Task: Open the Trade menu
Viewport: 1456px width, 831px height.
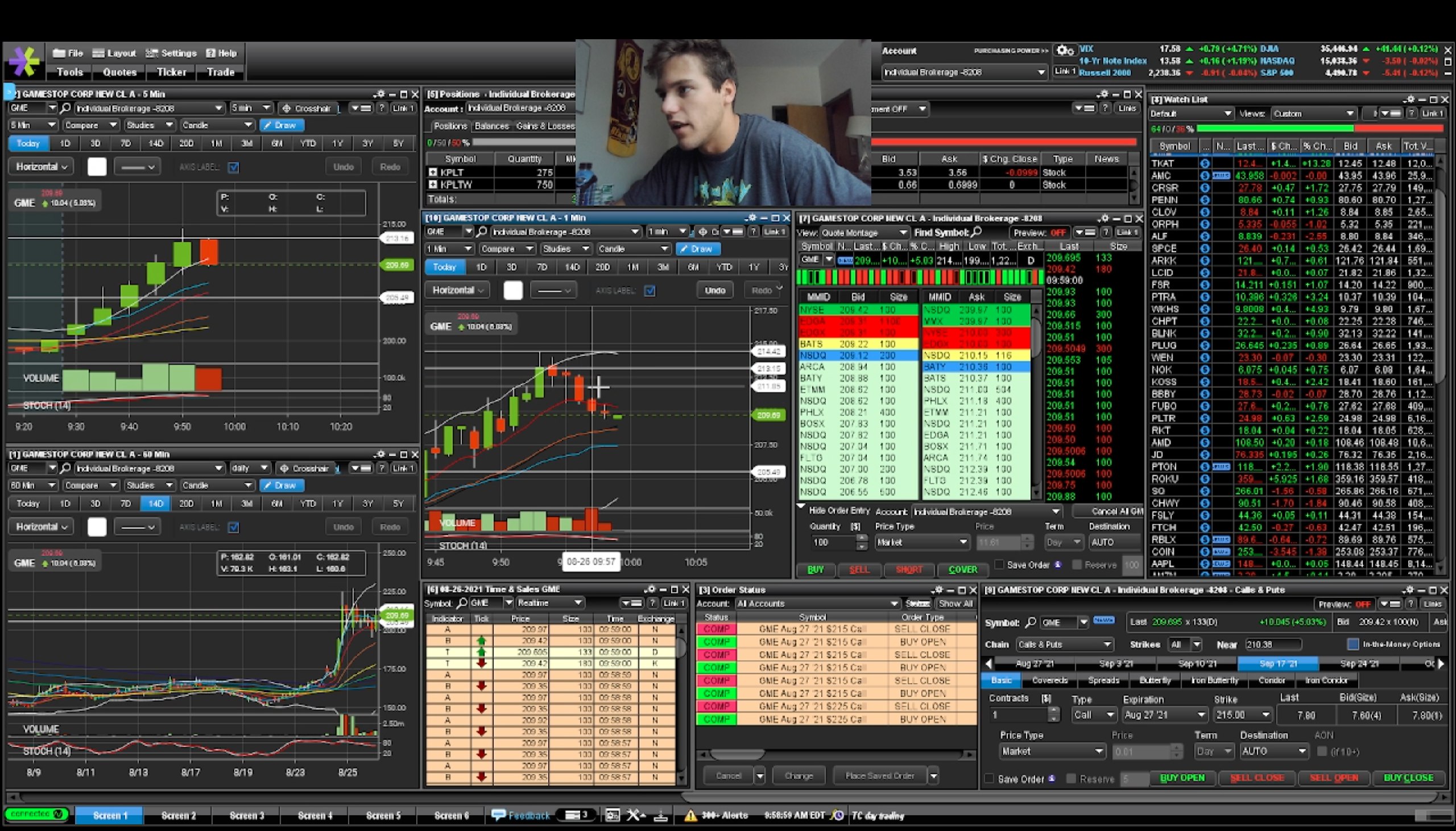Action: click(220, 72)
